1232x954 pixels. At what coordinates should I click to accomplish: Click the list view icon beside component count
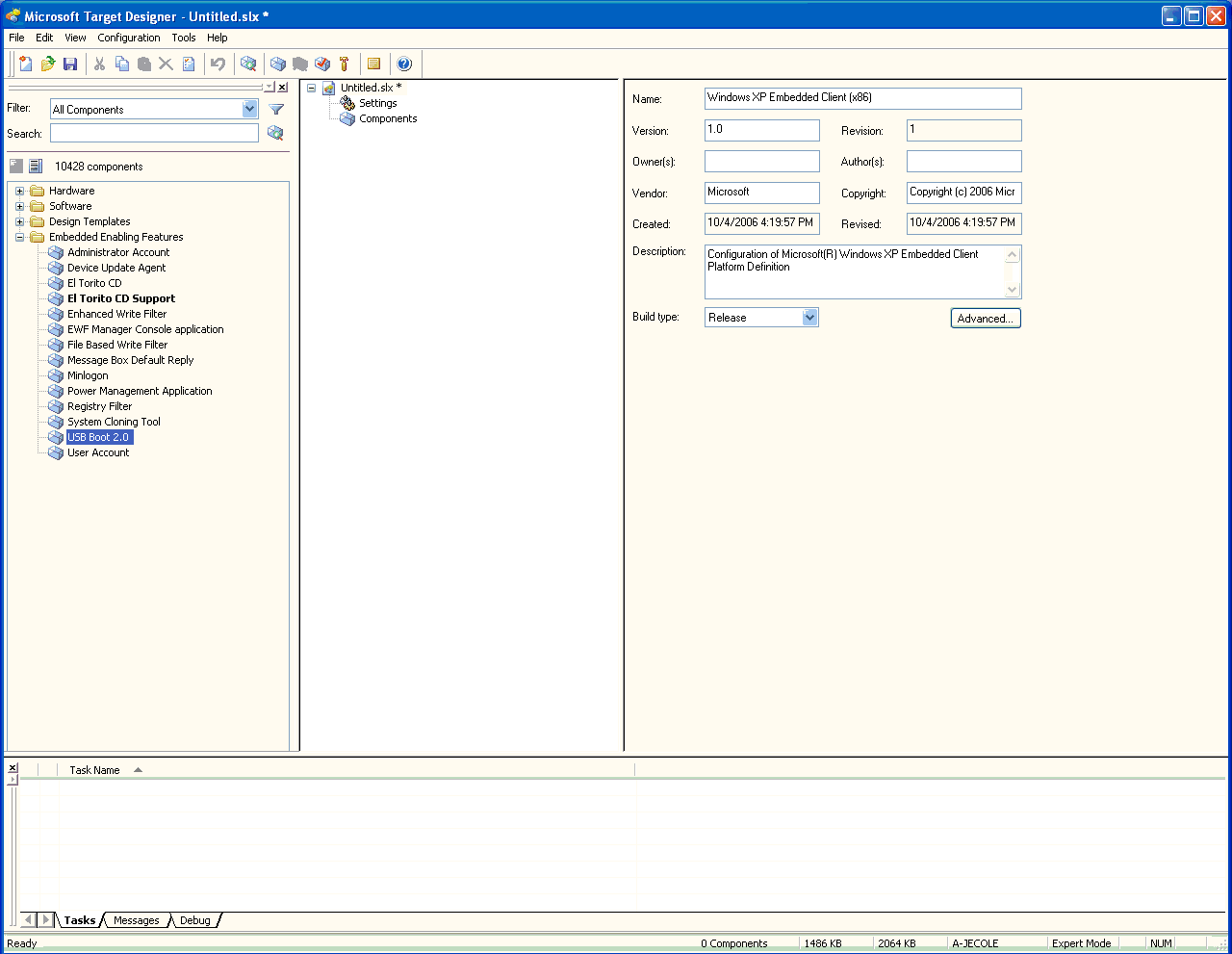point(36,166)
